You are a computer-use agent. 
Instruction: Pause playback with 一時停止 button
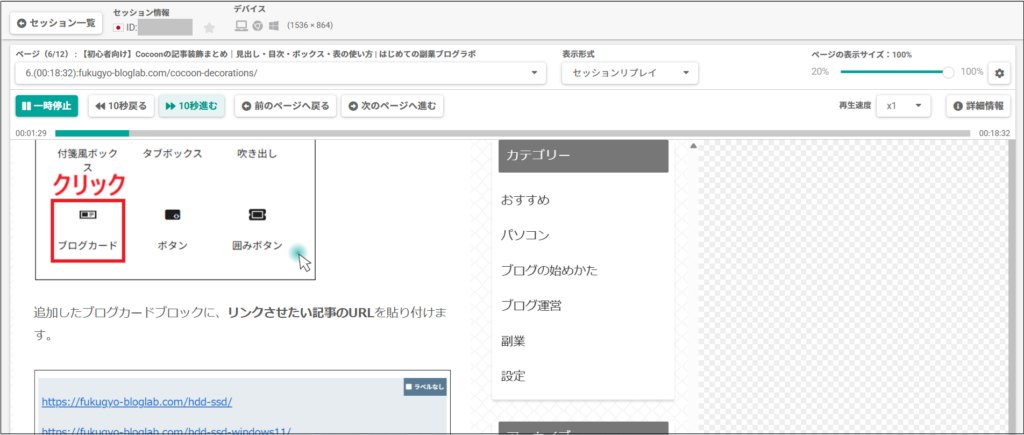46,106
